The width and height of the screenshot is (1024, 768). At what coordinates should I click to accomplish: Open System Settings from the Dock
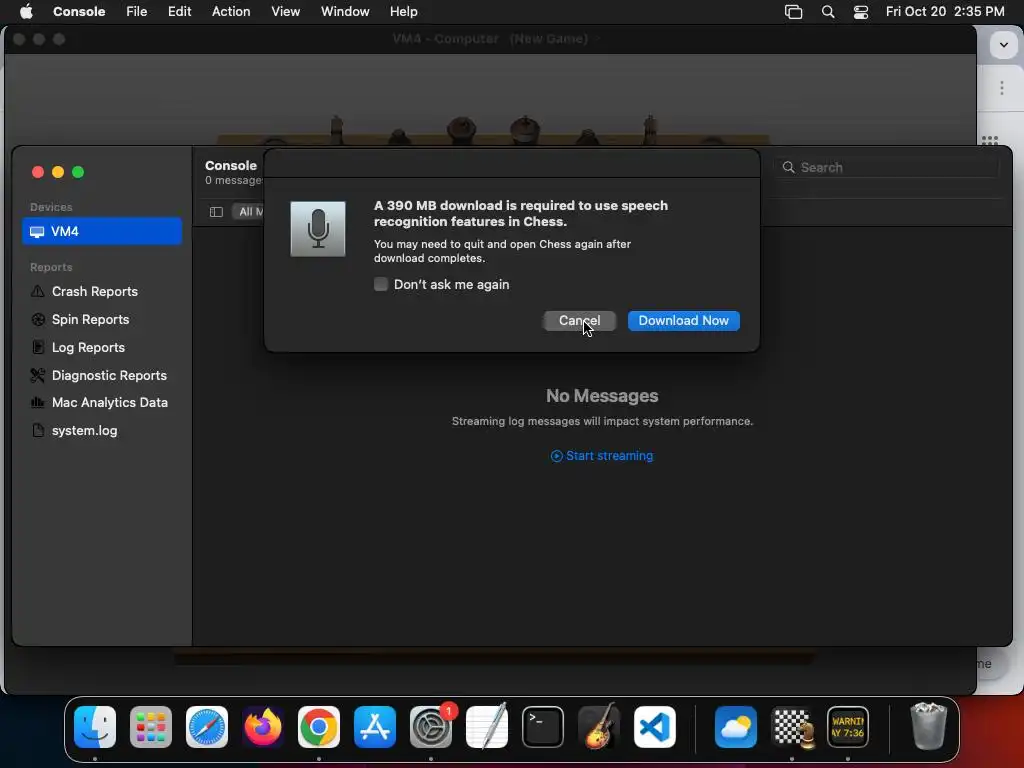pos(431,727)
